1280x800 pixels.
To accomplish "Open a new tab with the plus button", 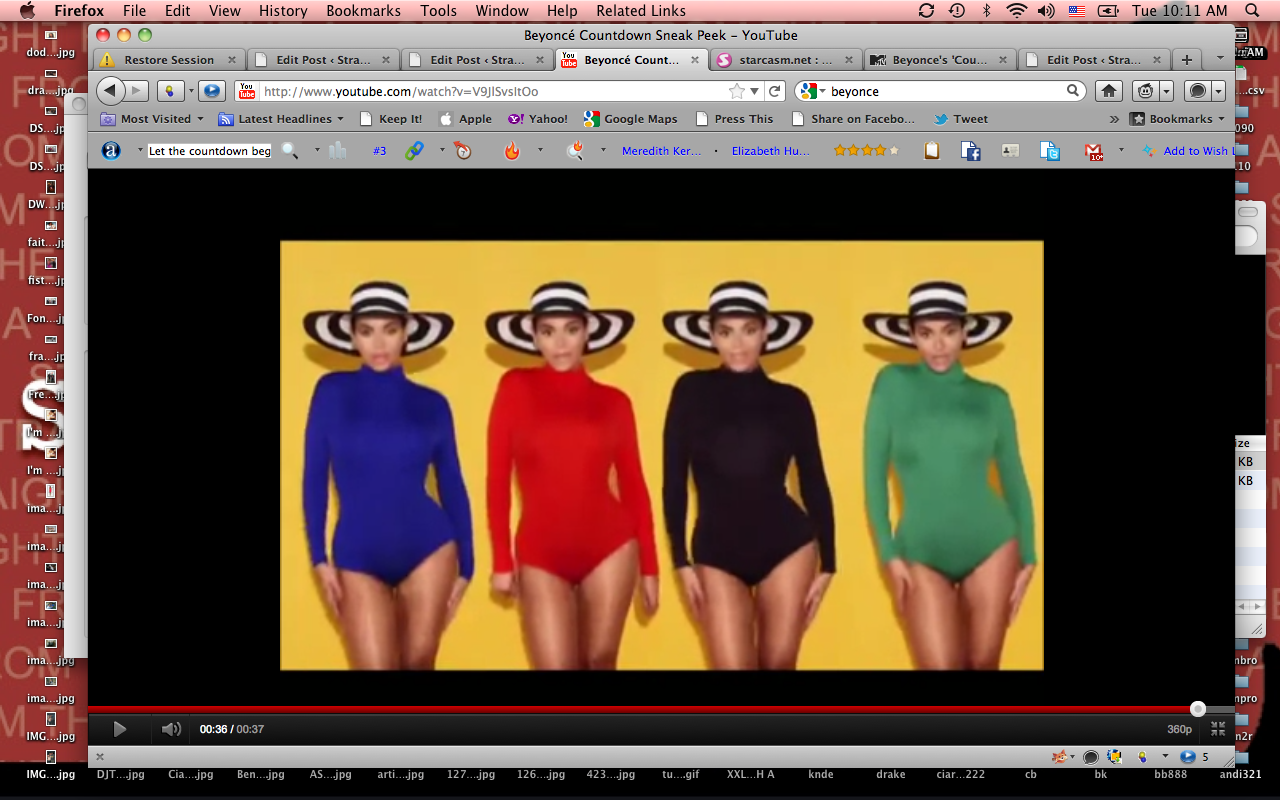I will pyautogui.click(x=1186, y=60).
